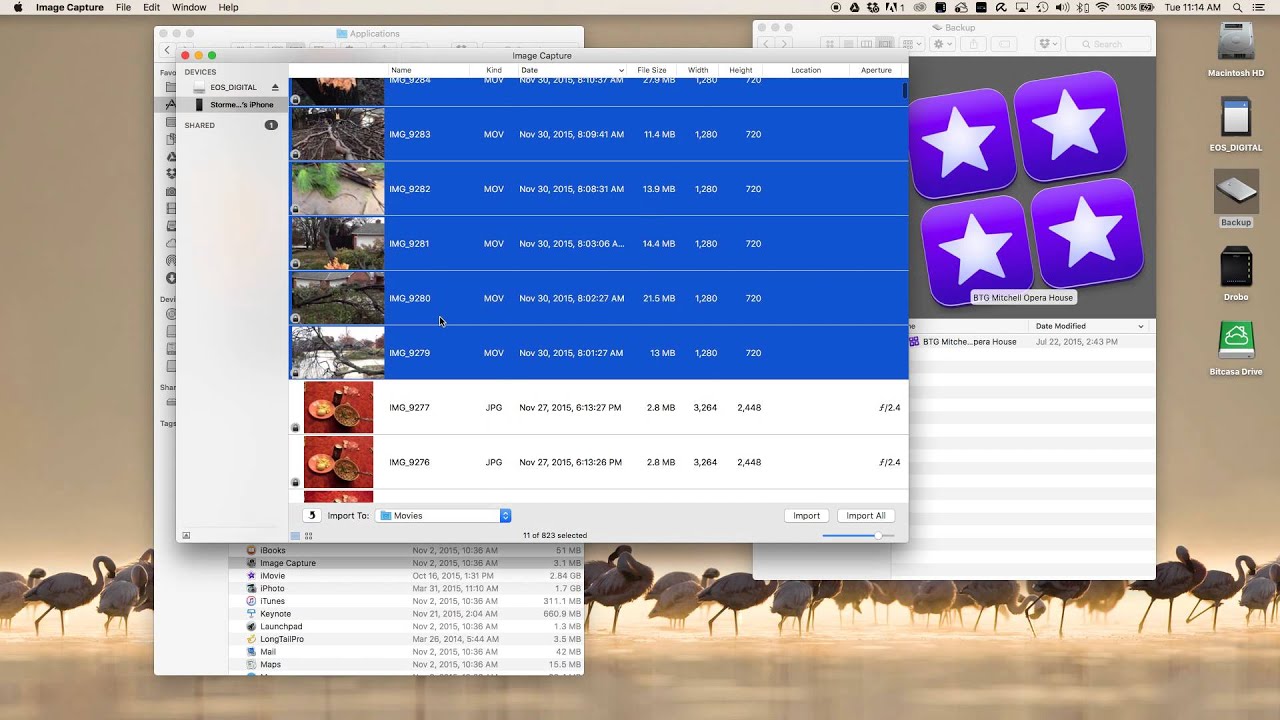Select iMovie in the Applications list

272,576
